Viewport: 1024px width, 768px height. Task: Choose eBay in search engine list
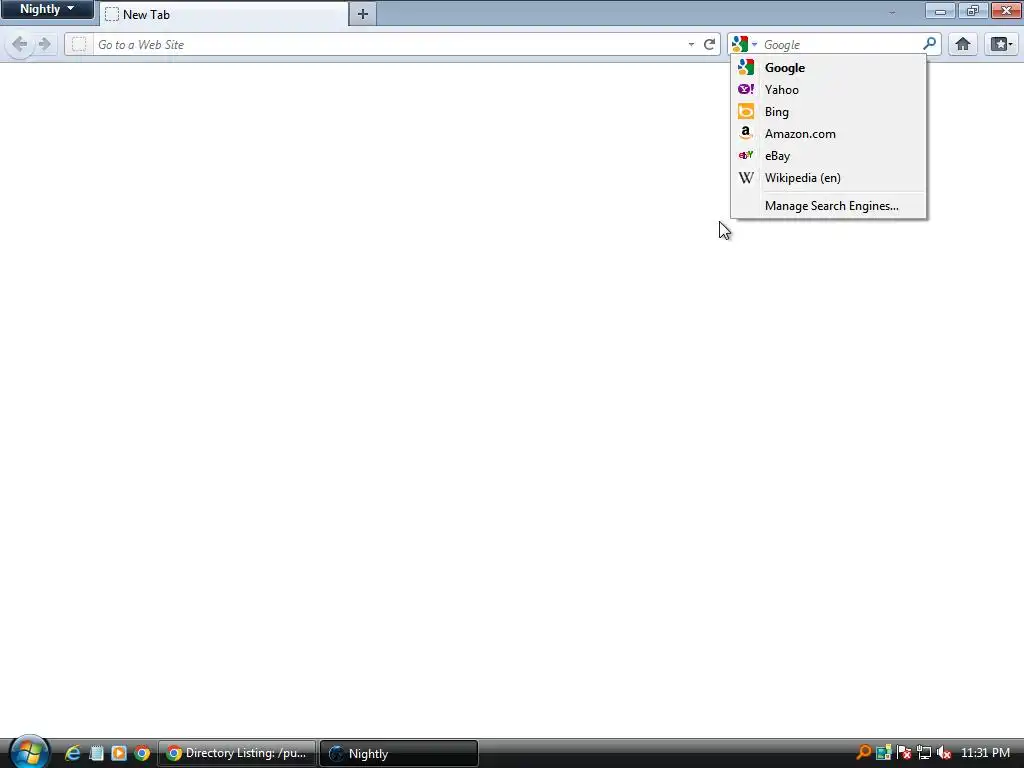[x=828, y=156]
